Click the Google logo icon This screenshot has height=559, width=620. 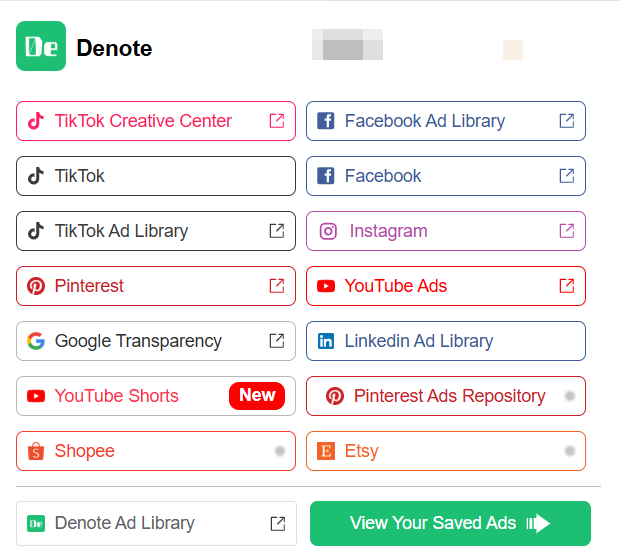[36, 341]
